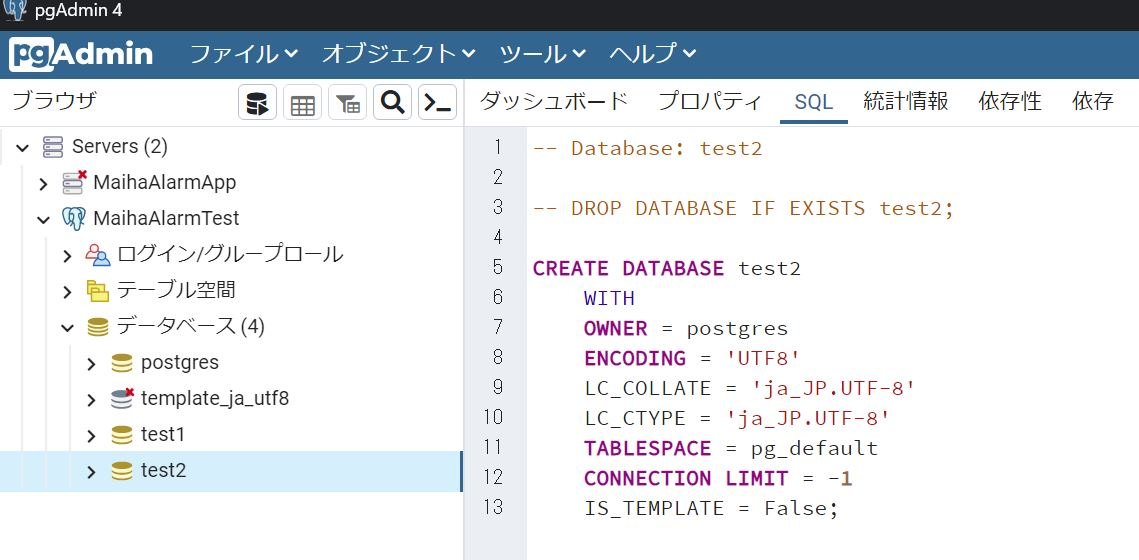
Task: Click the Filtered Rows toolbar icon
Action: point(347,102)
